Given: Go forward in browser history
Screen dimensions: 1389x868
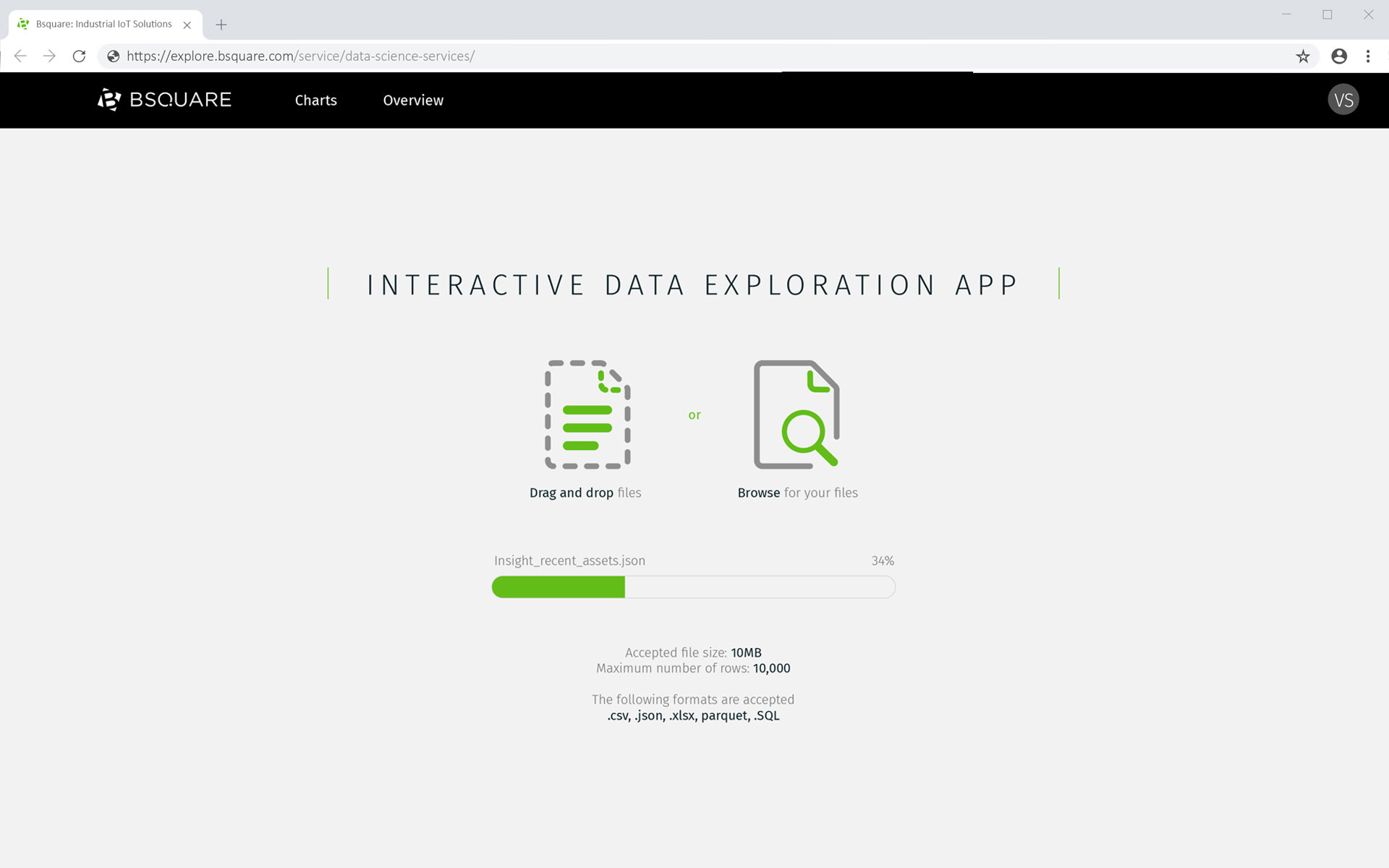Looking at the screenshot, I should [49, 56].
